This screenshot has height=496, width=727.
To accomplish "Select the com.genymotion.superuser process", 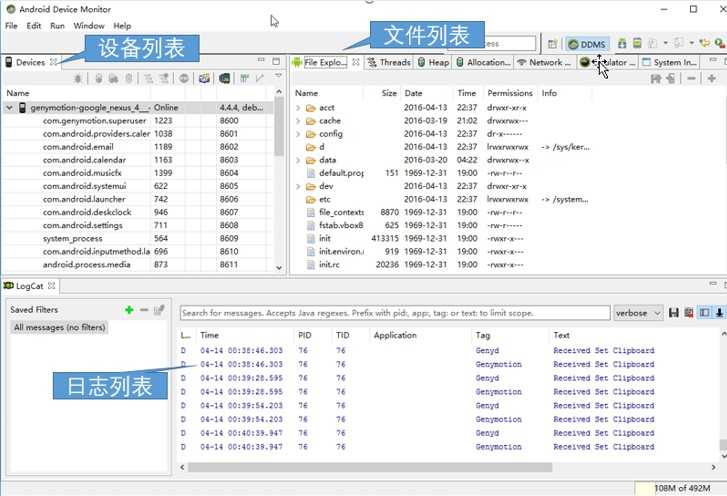I will point(139,121).
